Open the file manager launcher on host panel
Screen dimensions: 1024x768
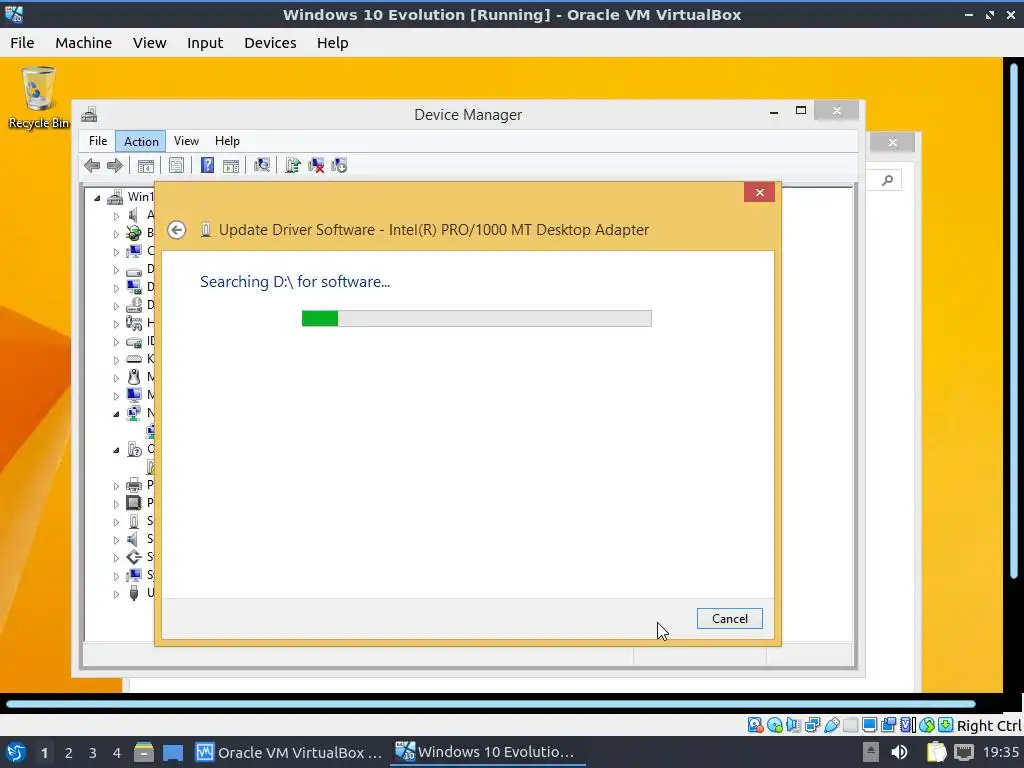144,752
